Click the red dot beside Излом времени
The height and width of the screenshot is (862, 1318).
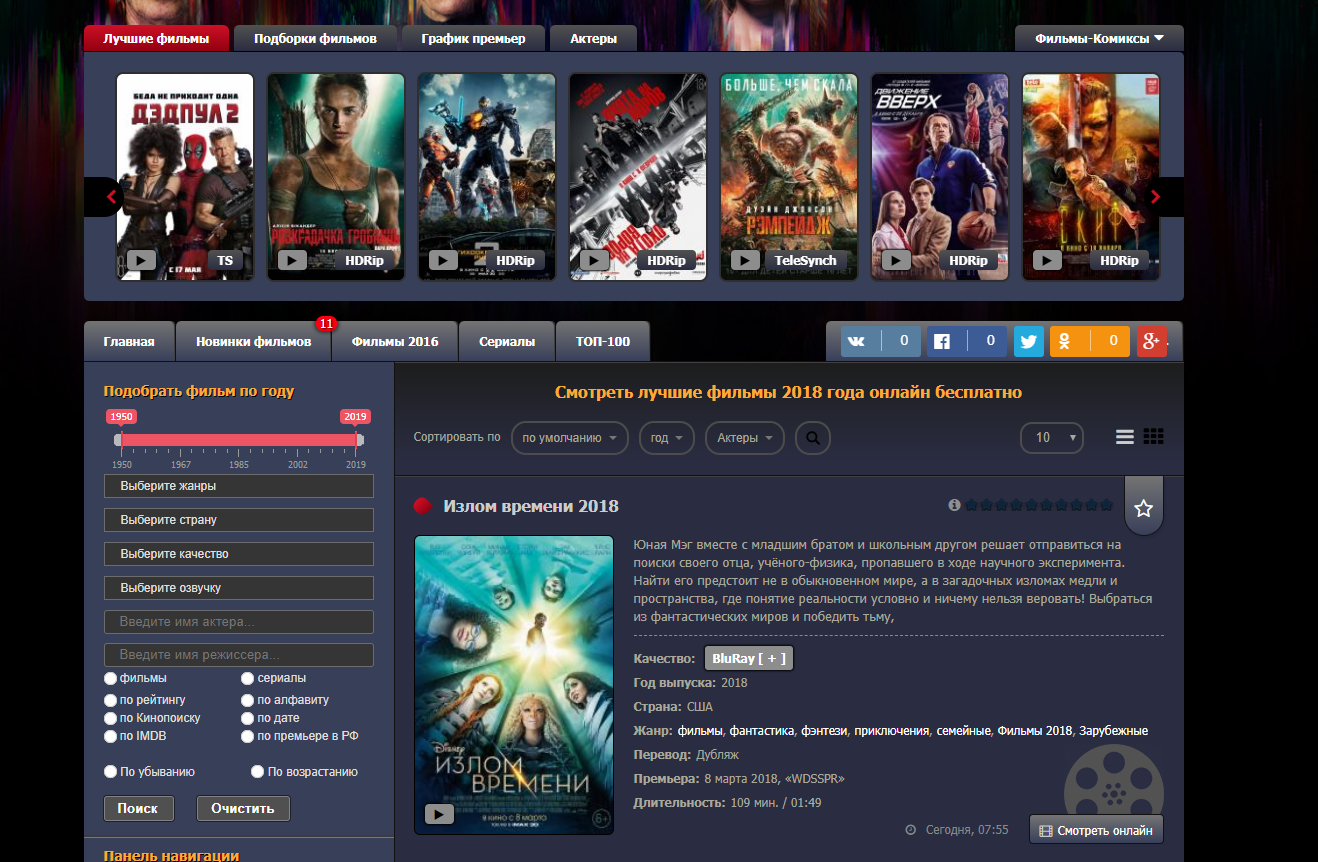[x=422, y=506]
